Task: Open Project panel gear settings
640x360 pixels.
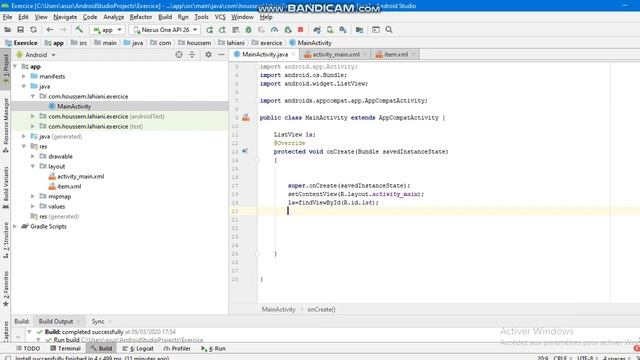Action: 208,55
